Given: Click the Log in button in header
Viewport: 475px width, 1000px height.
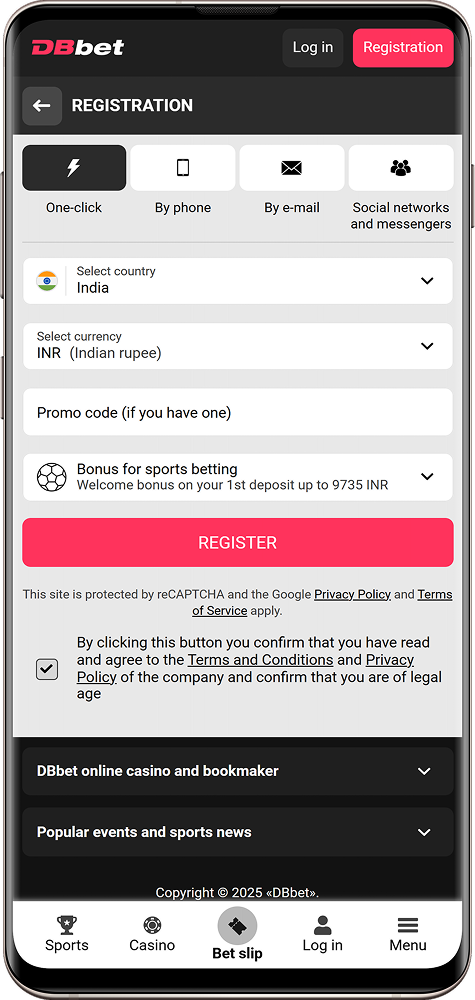Looking at the screenshot, I should [x=312, y=48].
